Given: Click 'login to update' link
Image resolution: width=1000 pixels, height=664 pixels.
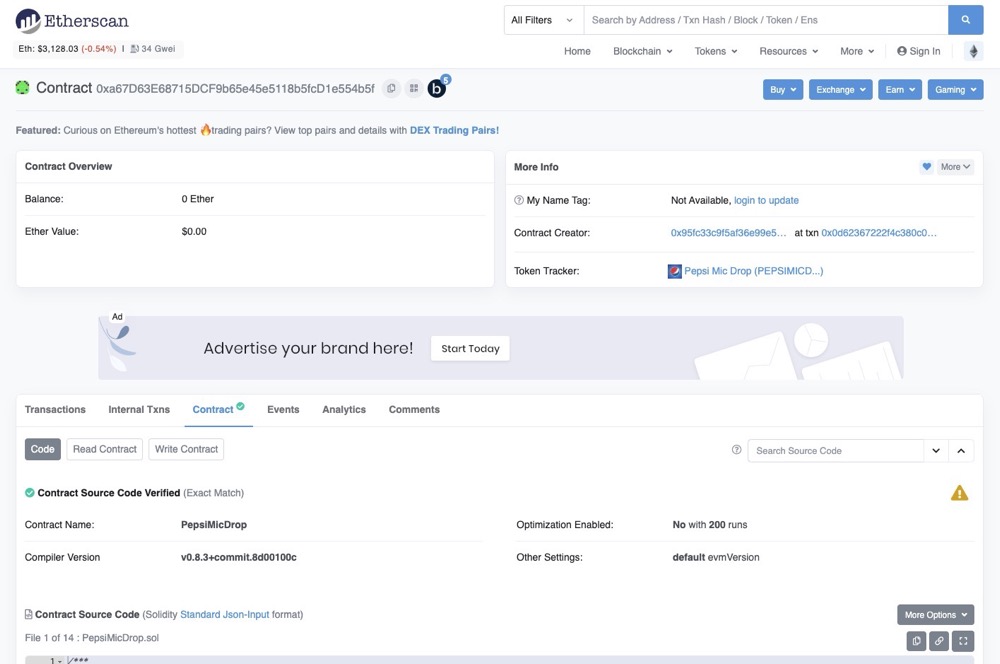Looking at the screenshot, I should pos(766,200).
